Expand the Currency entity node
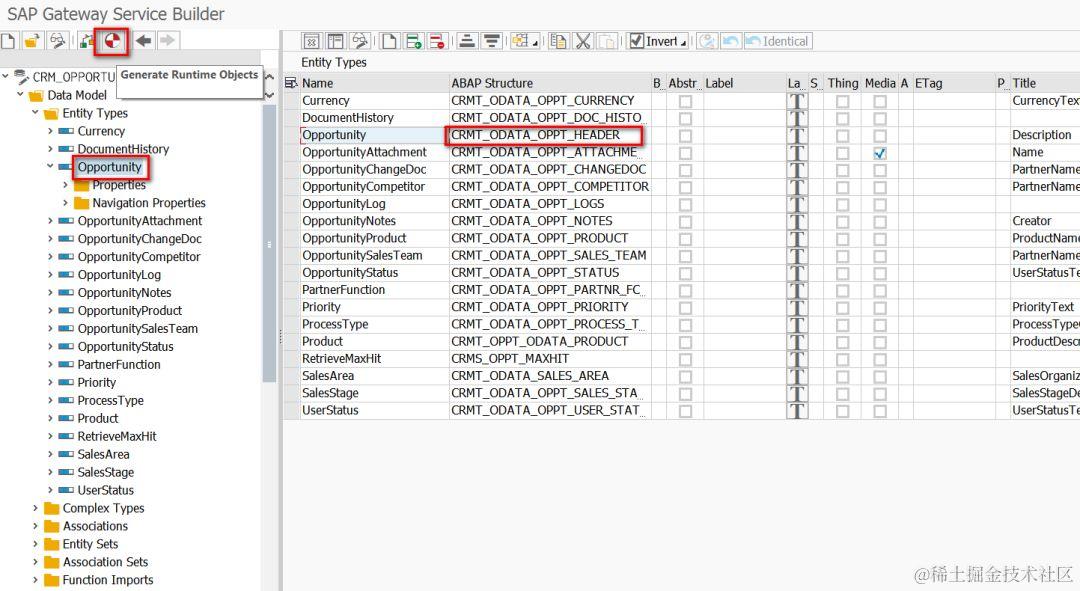 point(50,131)
